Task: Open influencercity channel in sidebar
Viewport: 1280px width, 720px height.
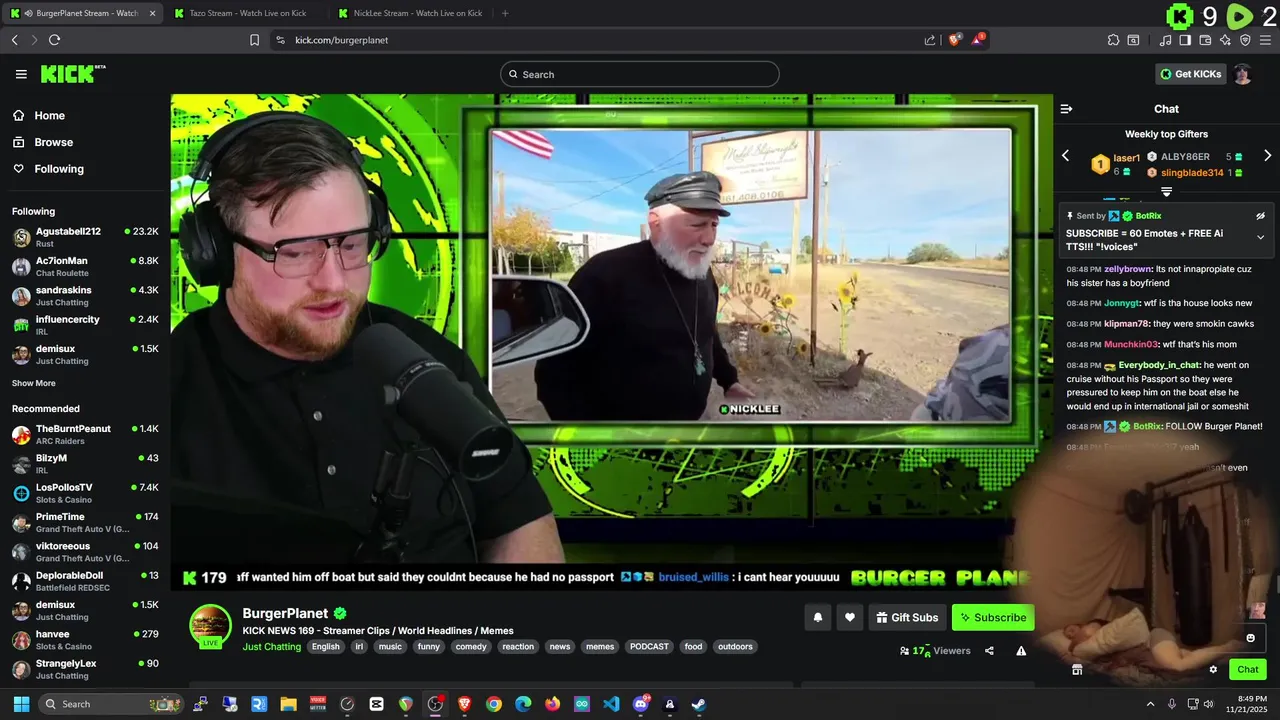Action: [85, 325]
